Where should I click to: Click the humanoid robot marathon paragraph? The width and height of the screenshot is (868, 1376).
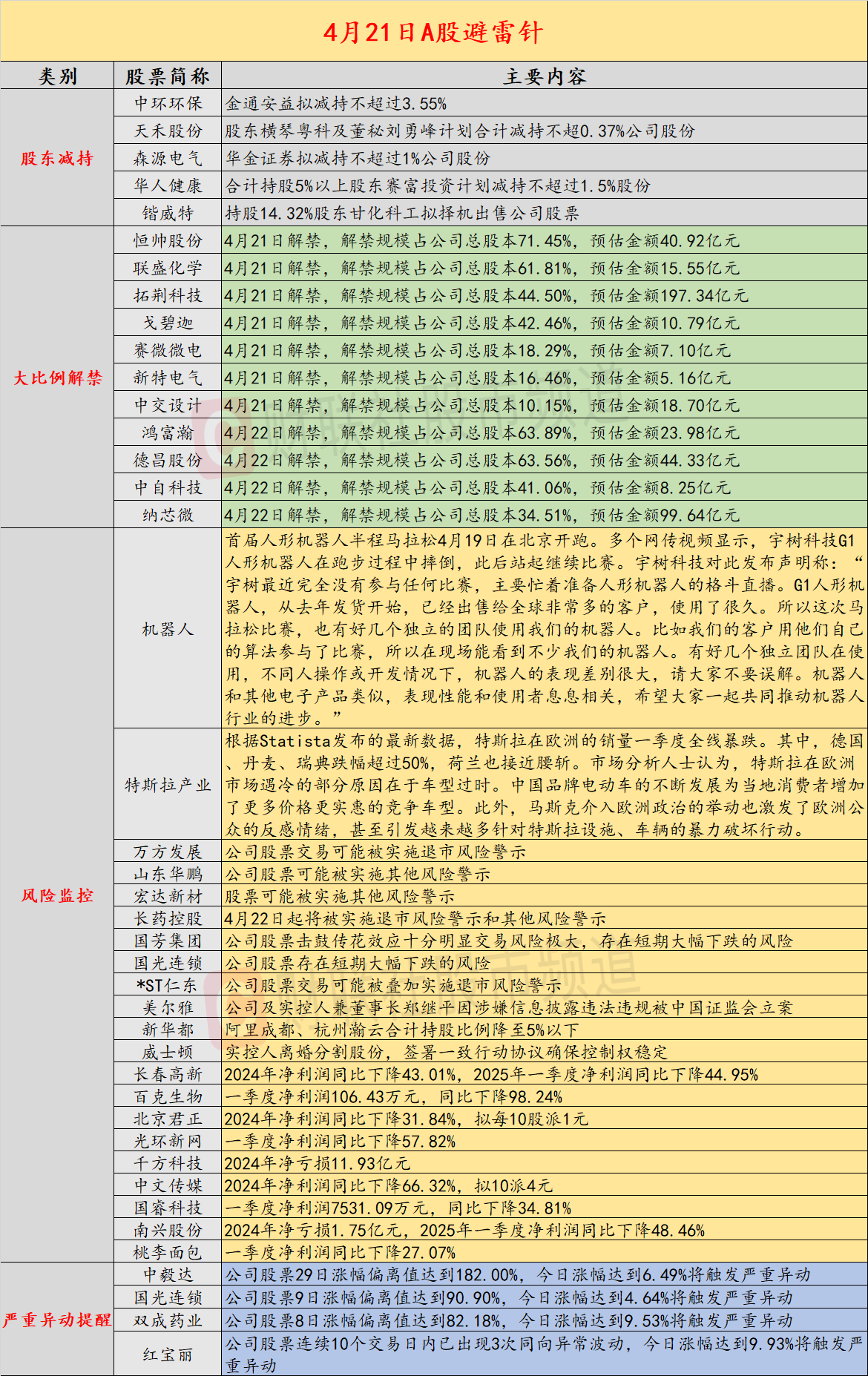pos(545,629)
